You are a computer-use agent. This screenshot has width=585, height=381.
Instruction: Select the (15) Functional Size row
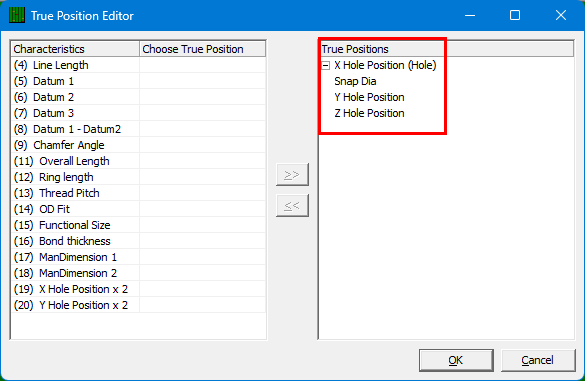tap(138, 225)
